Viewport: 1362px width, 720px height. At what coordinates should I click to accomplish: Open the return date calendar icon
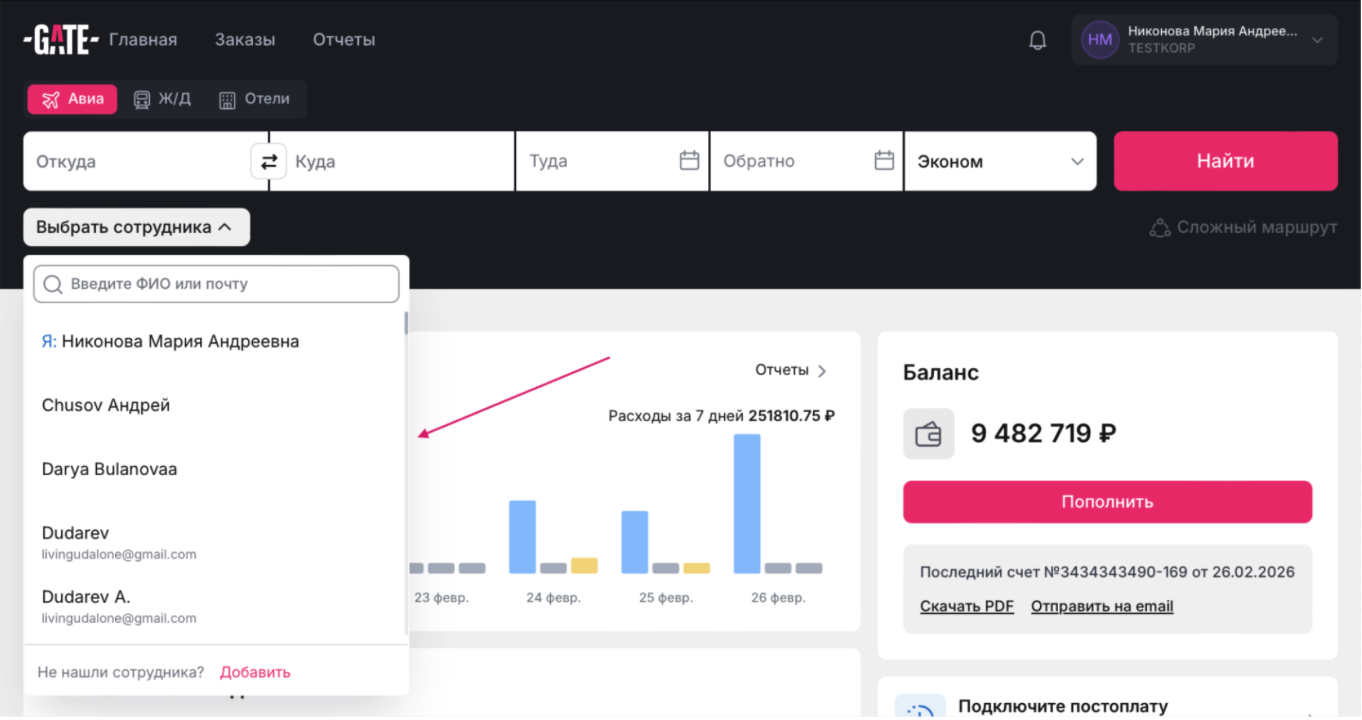tap(884, 161)
